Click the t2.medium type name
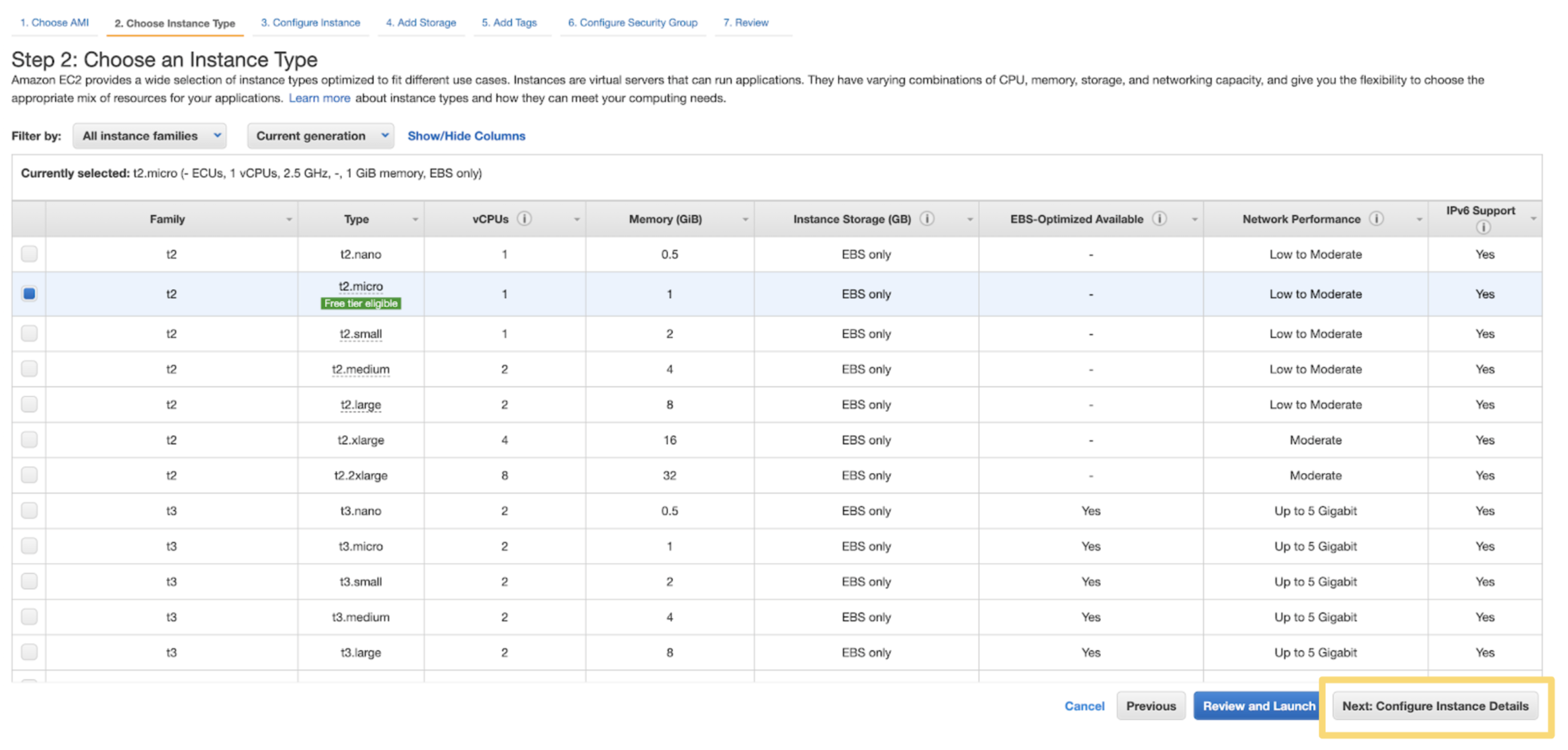 click(361, 369)
